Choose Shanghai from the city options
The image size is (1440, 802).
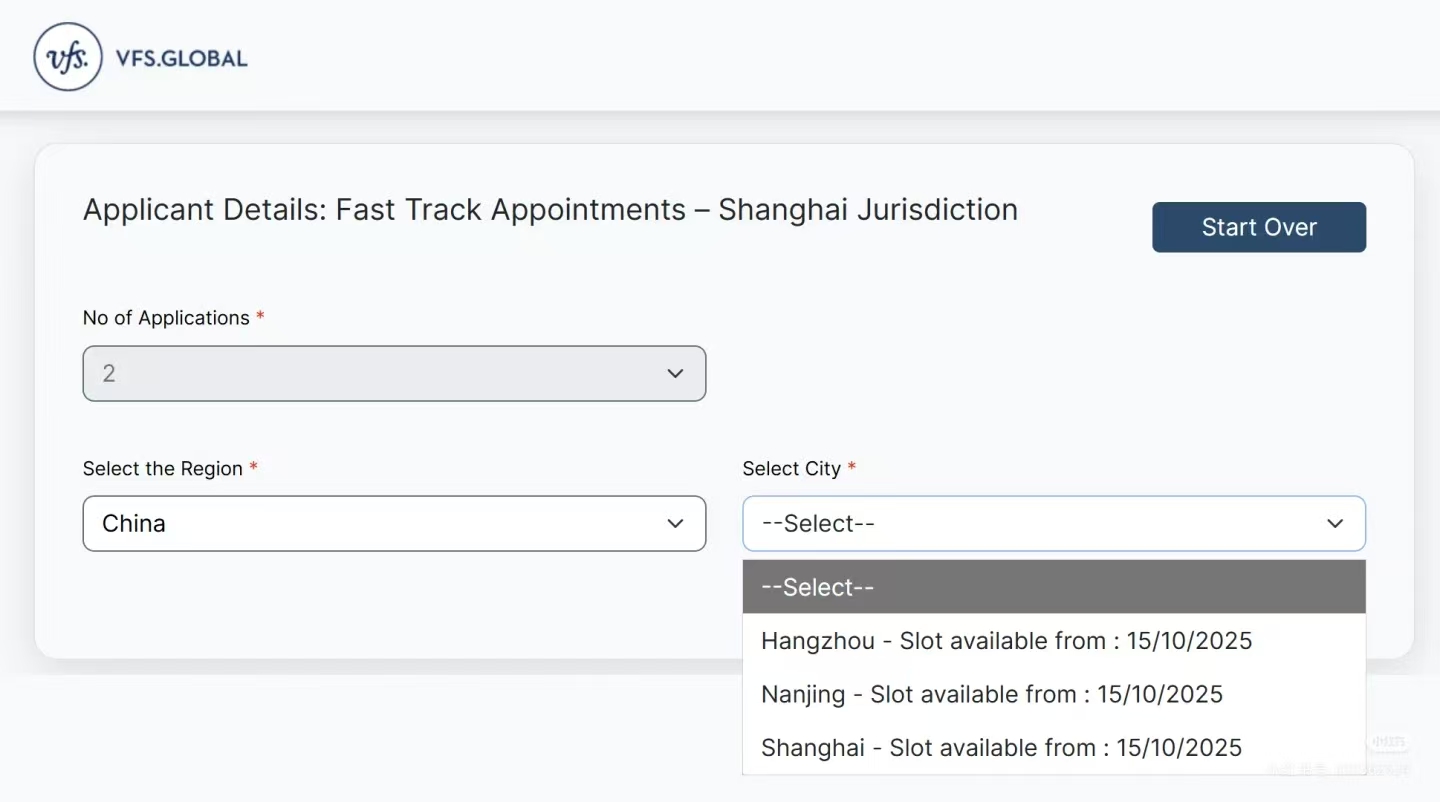1001,748
